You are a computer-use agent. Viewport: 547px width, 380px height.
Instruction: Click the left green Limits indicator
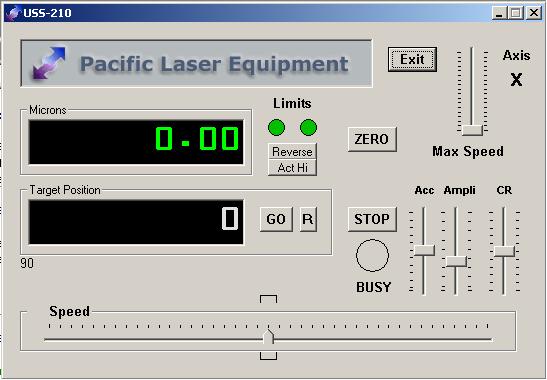tap(276, 127)
